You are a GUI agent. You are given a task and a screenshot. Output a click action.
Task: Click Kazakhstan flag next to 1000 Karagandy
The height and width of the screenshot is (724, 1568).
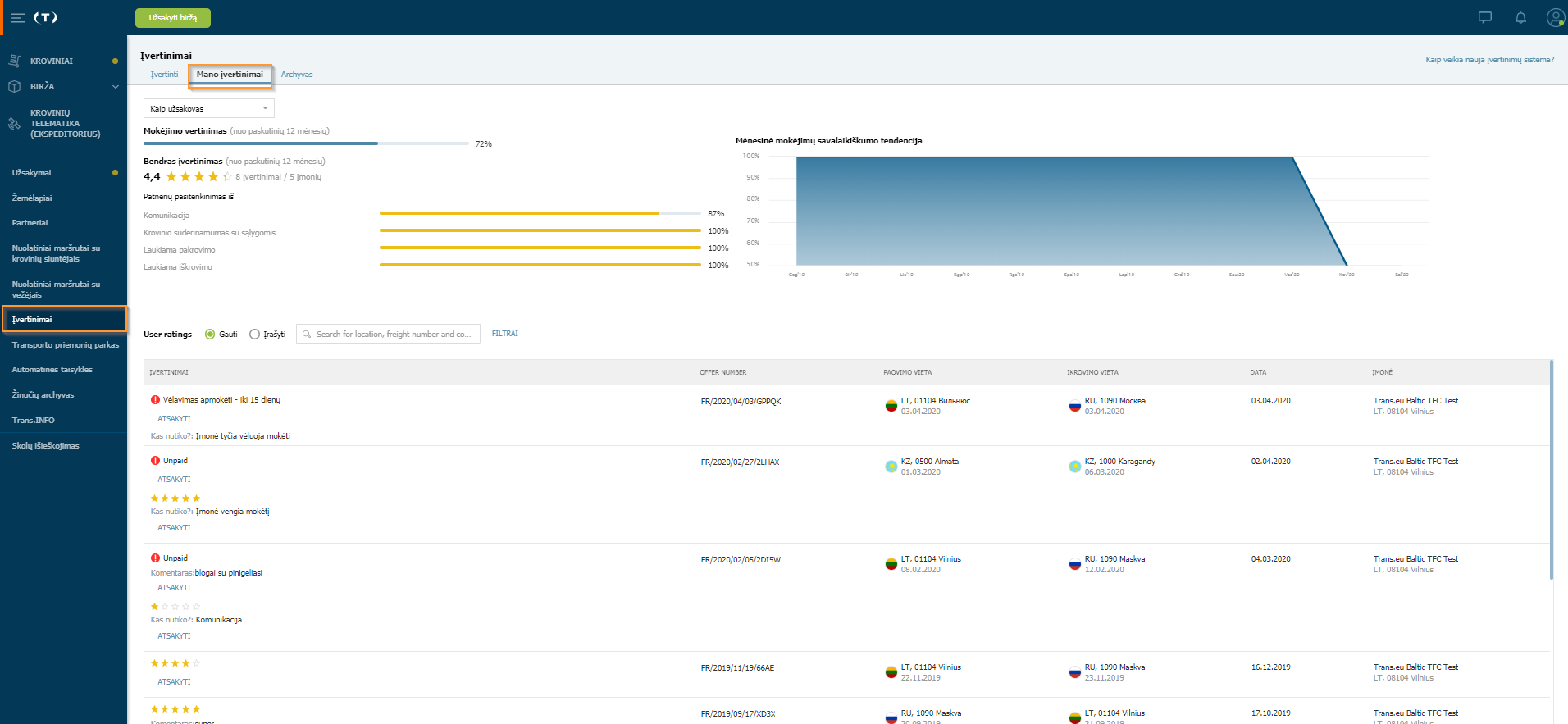(1074, 467)
